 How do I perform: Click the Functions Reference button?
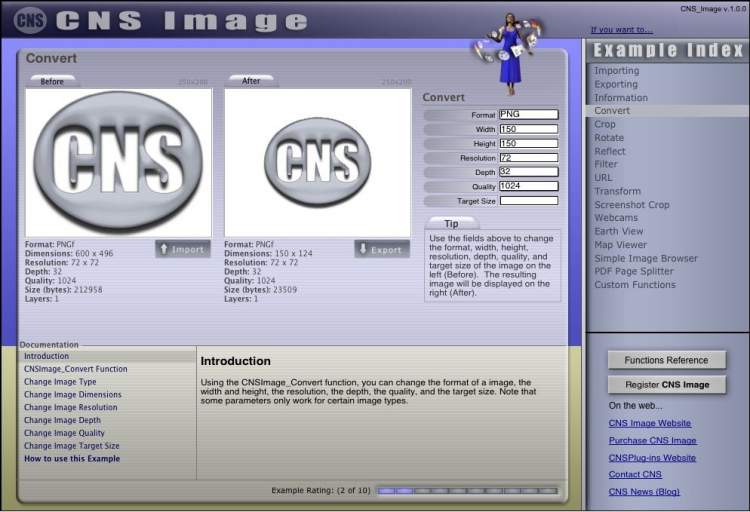point(667,360)
